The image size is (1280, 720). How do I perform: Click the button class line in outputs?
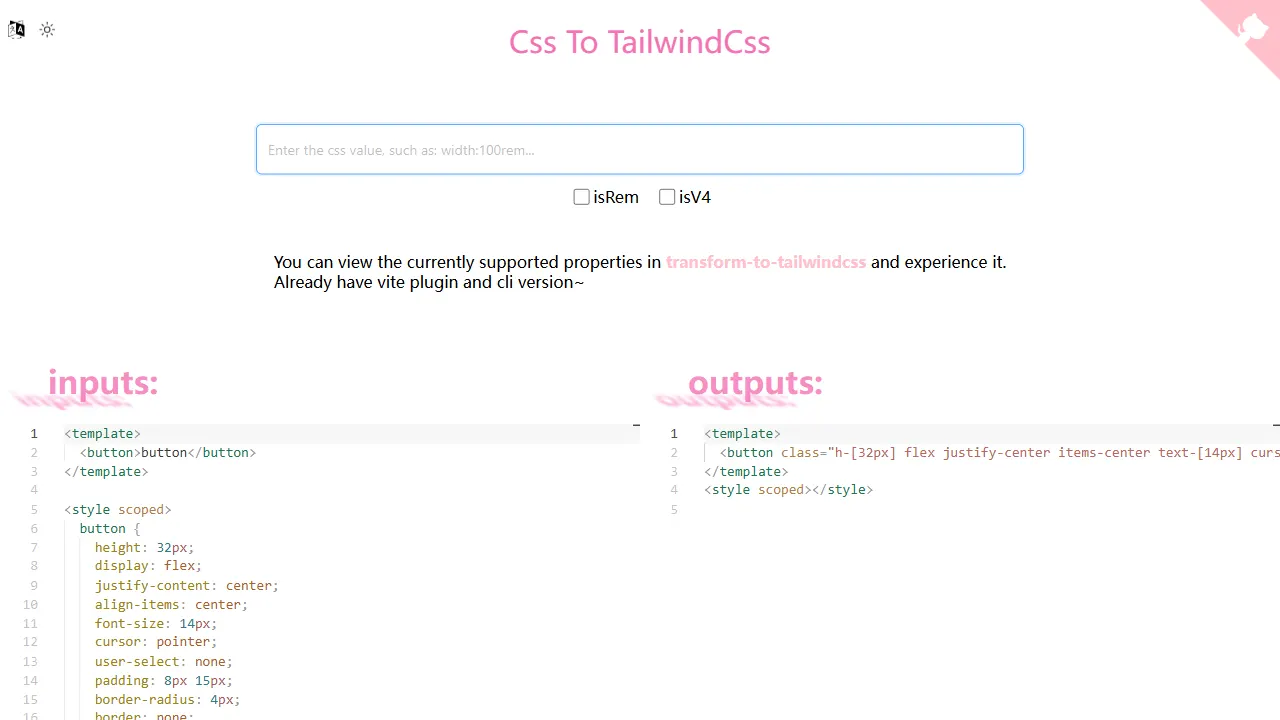pyautogui.click(x=999, y=452)
